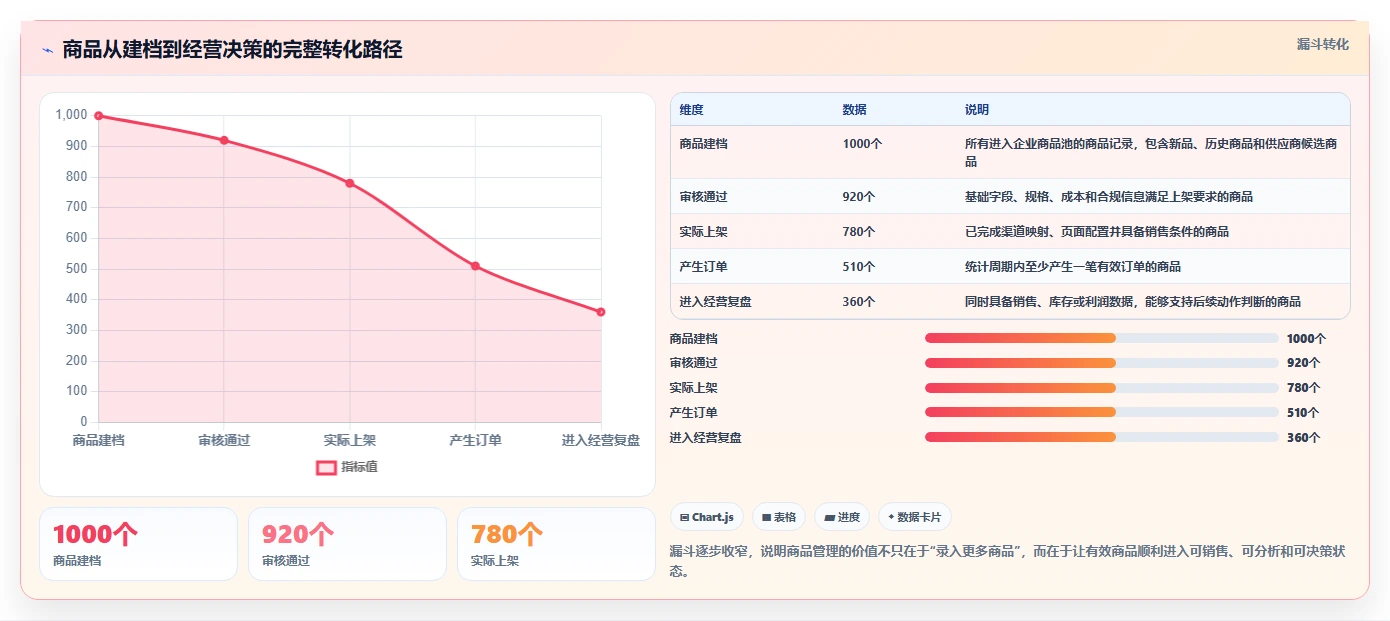This screenshot has height=621, width=1390.
Task: Click the 审核通过 progress bar
Action: (1102, 363)
